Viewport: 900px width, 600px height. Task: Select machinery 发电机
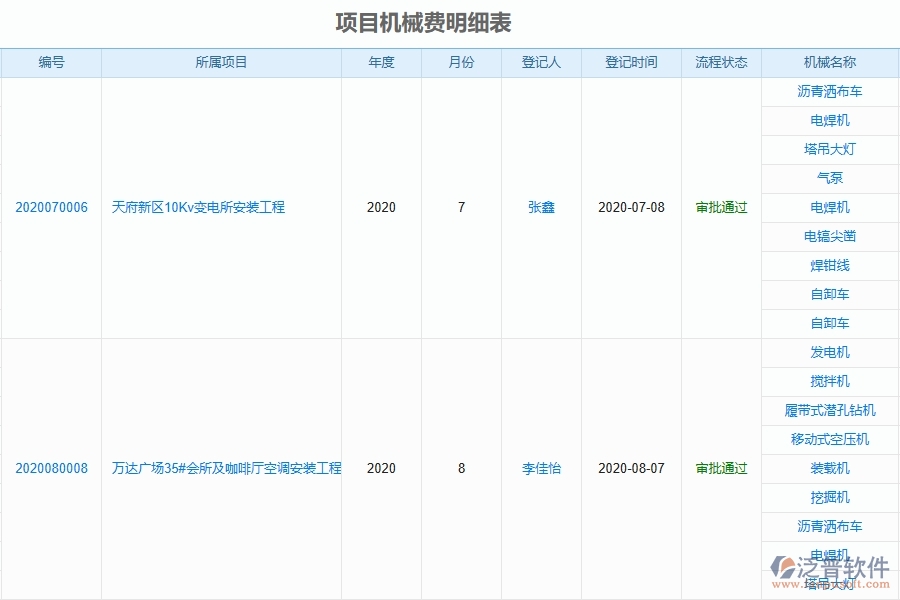pyautogui.click(x=827, y=352)
